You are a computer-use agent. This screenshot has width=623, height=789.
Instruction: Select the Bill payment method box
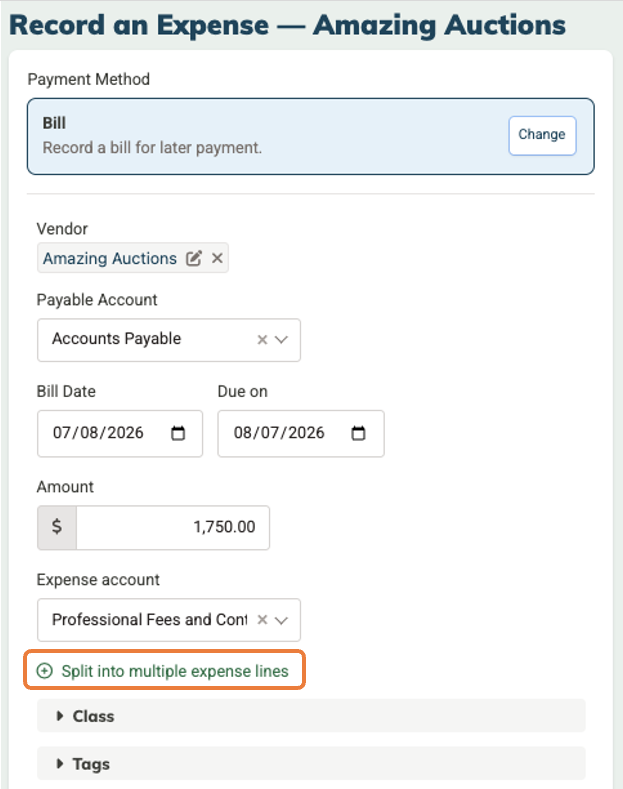click(310, 136)
